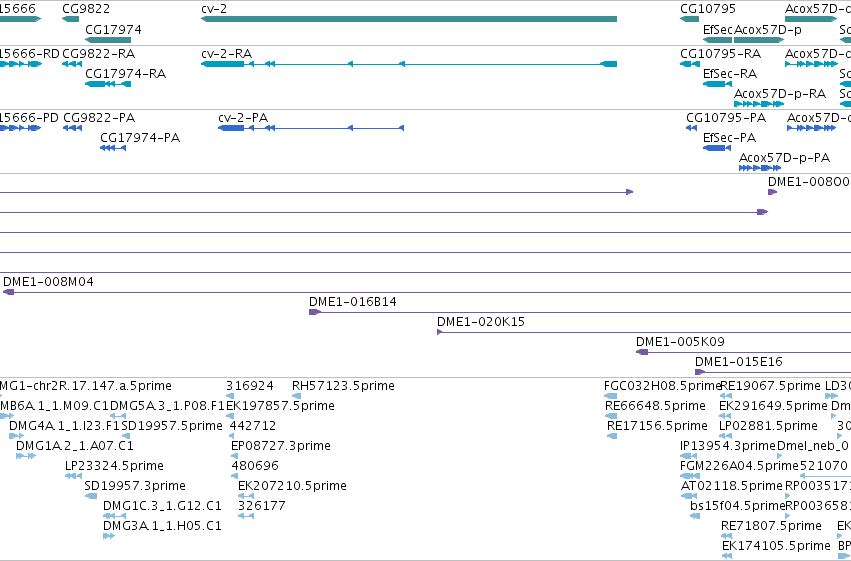Select transcript label CG9822-RA

[x=99, y=54]
